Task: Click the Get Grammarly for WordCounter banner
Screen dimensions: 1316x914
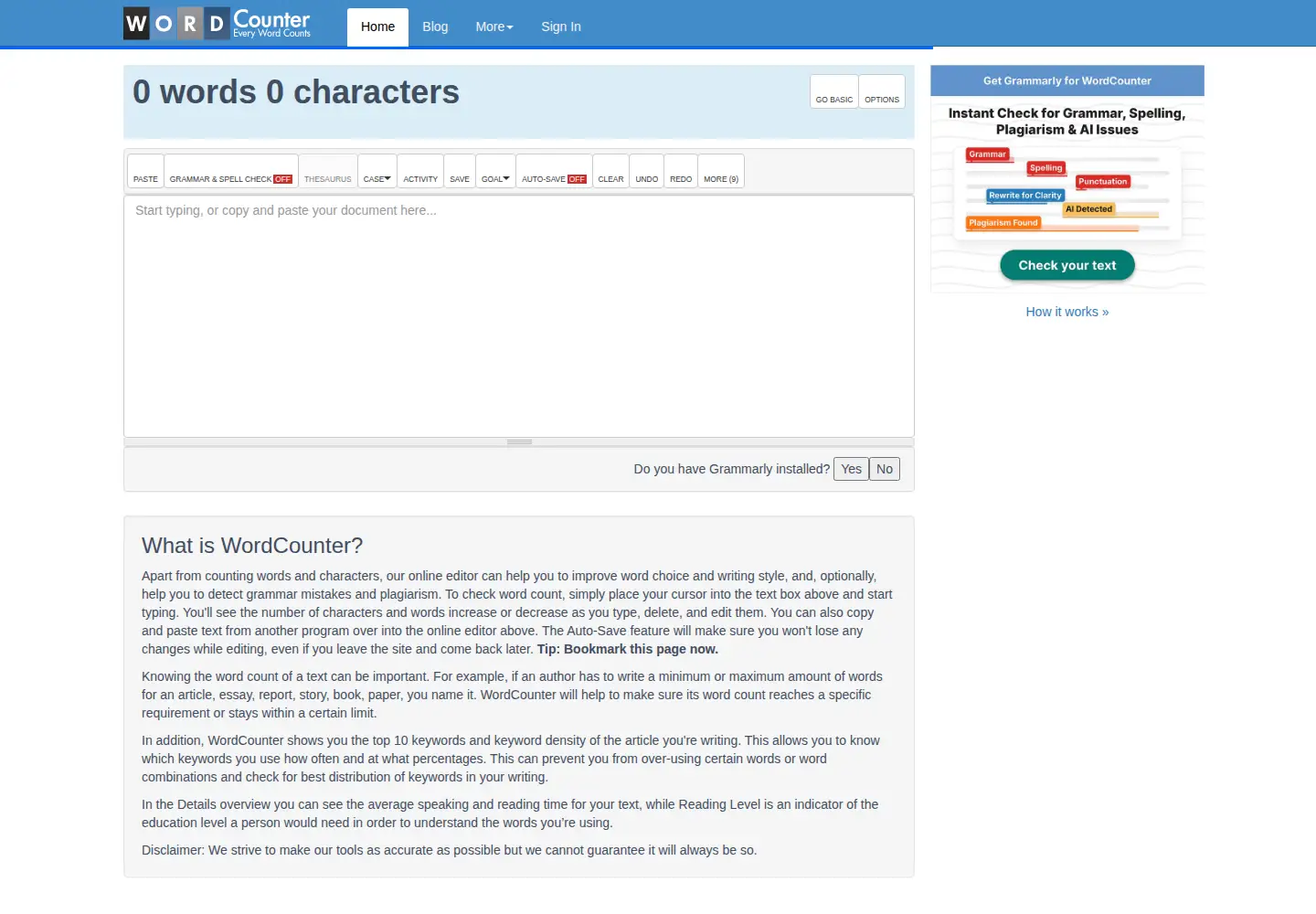Action: [x=1067, y=80]
